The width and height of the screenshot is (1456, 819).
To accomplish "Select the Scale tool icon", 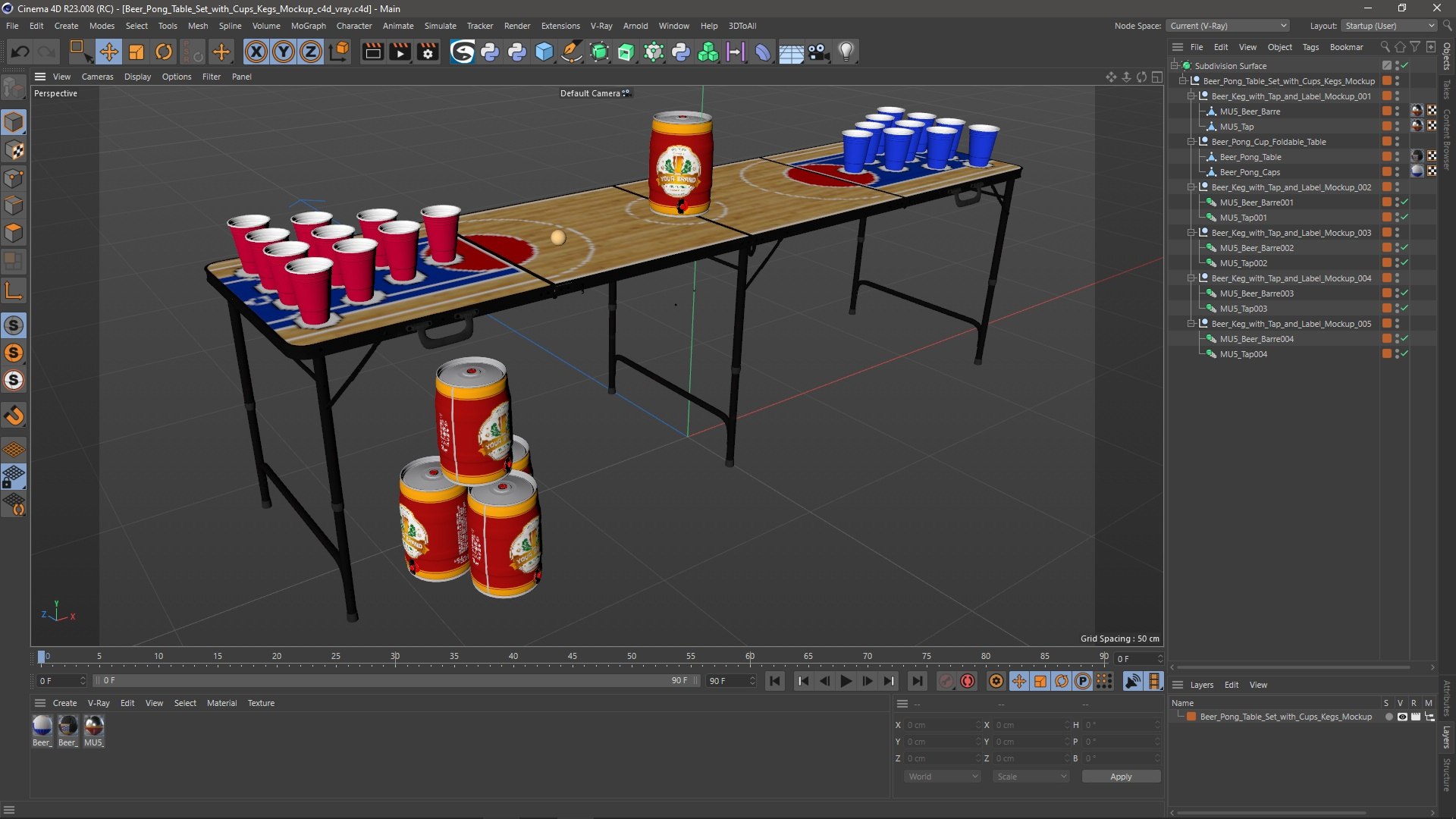I will (136, 52).
